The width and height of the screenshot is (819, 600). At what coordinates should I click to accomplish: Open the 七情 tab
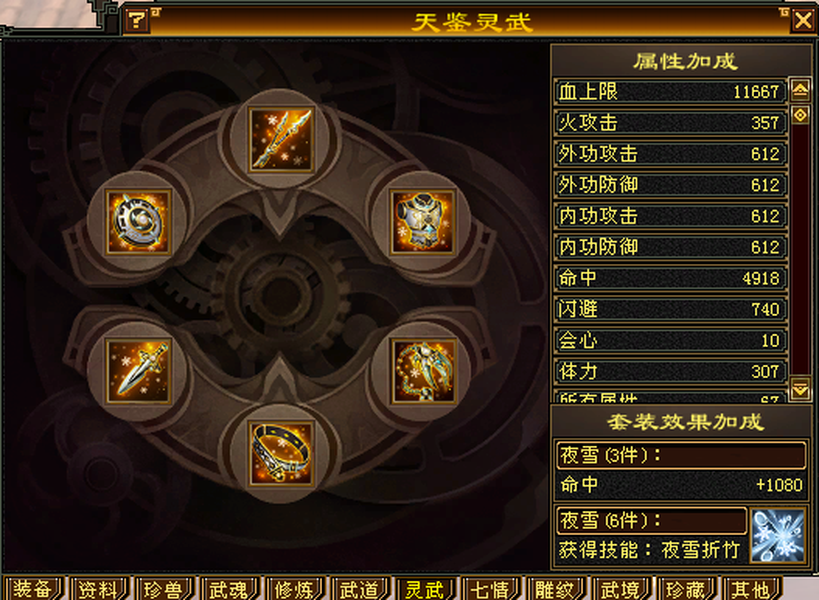coord(490,589)
